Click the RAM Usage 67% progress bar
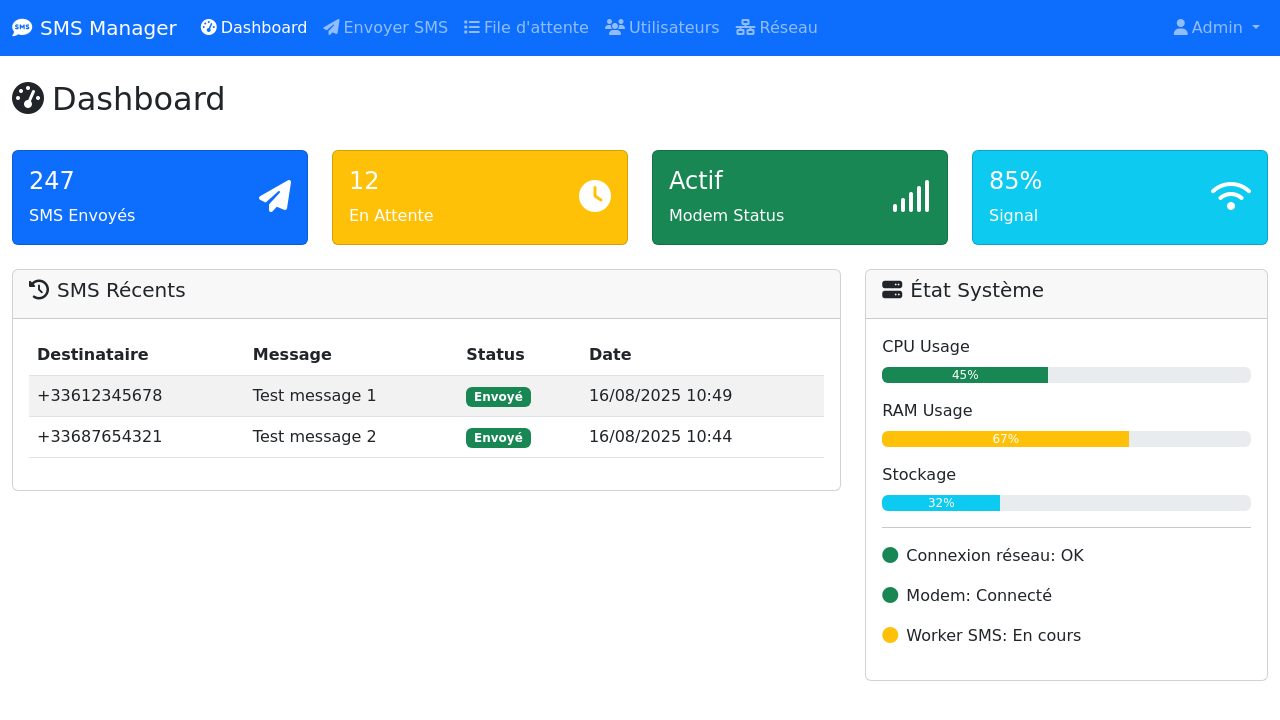The image size is (1280, 720). (1005, 439)
